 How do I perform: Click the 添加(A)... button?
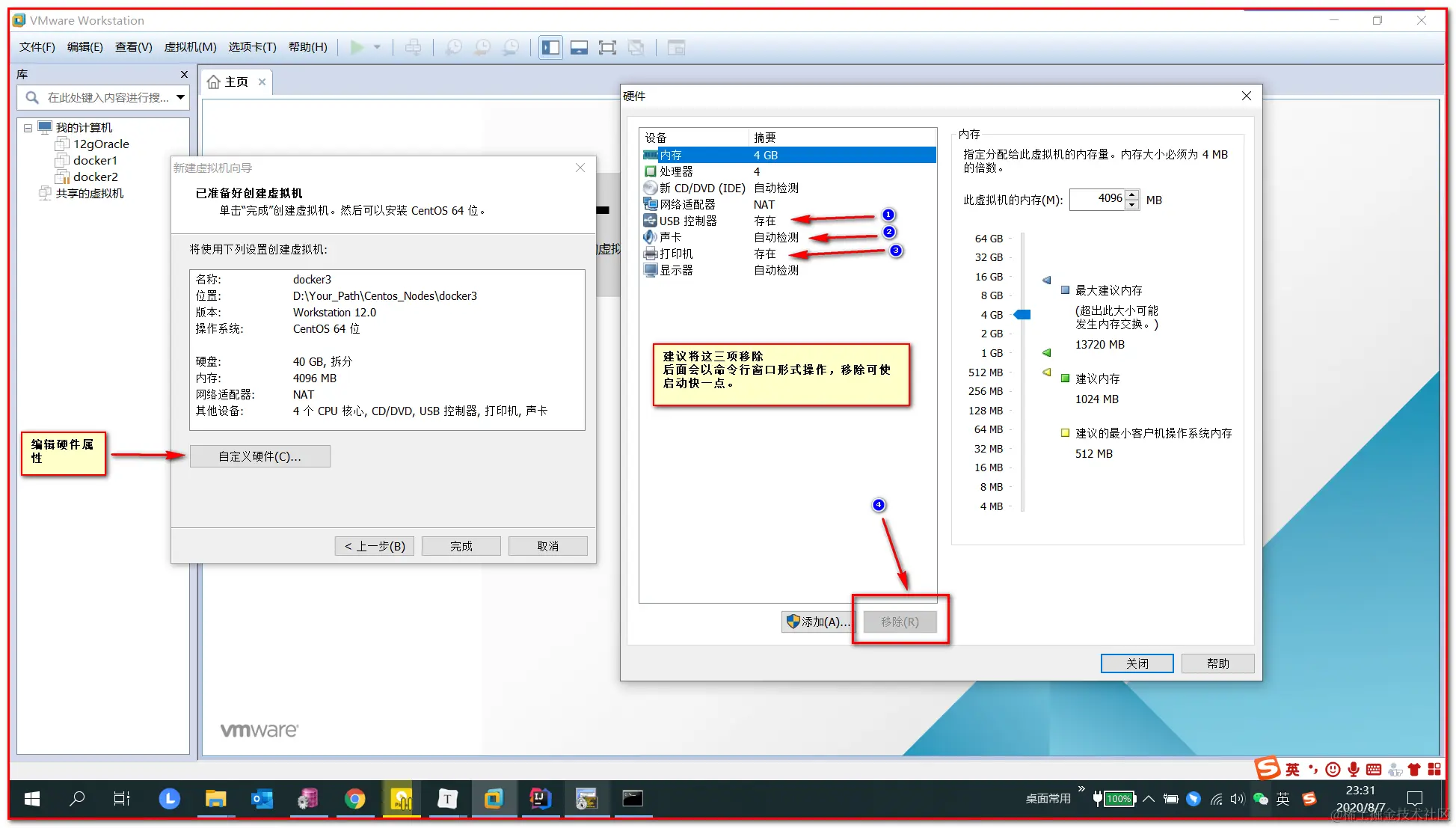tap(818, 622)
